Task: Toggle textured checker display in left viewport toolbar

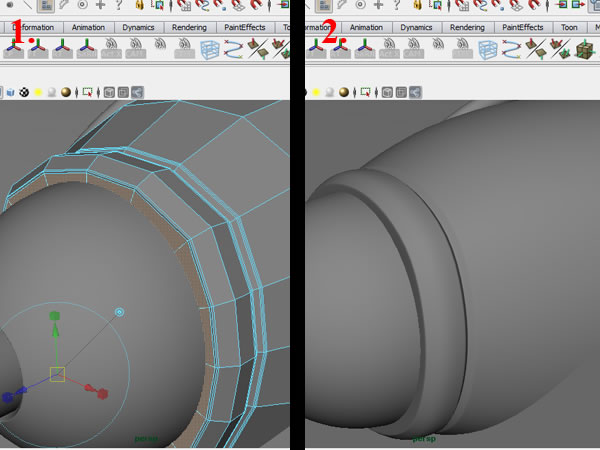Action: click(24, 92)
